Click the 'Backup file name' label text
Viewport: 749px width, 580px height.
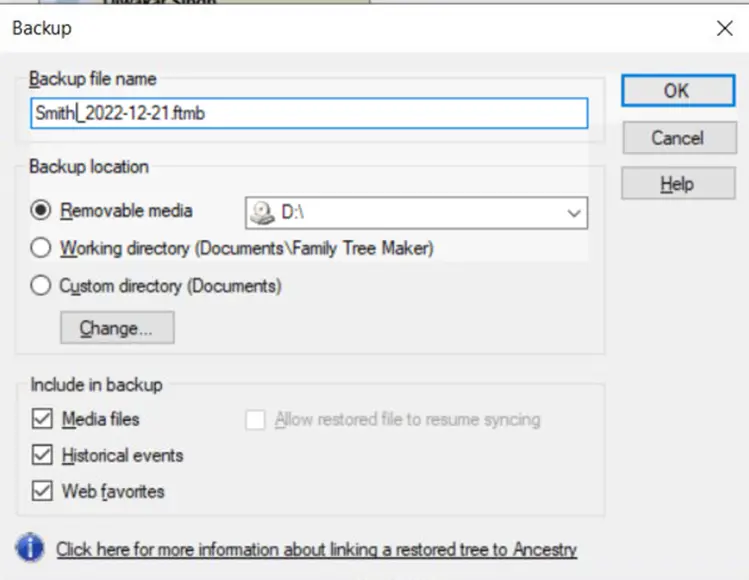93,79
